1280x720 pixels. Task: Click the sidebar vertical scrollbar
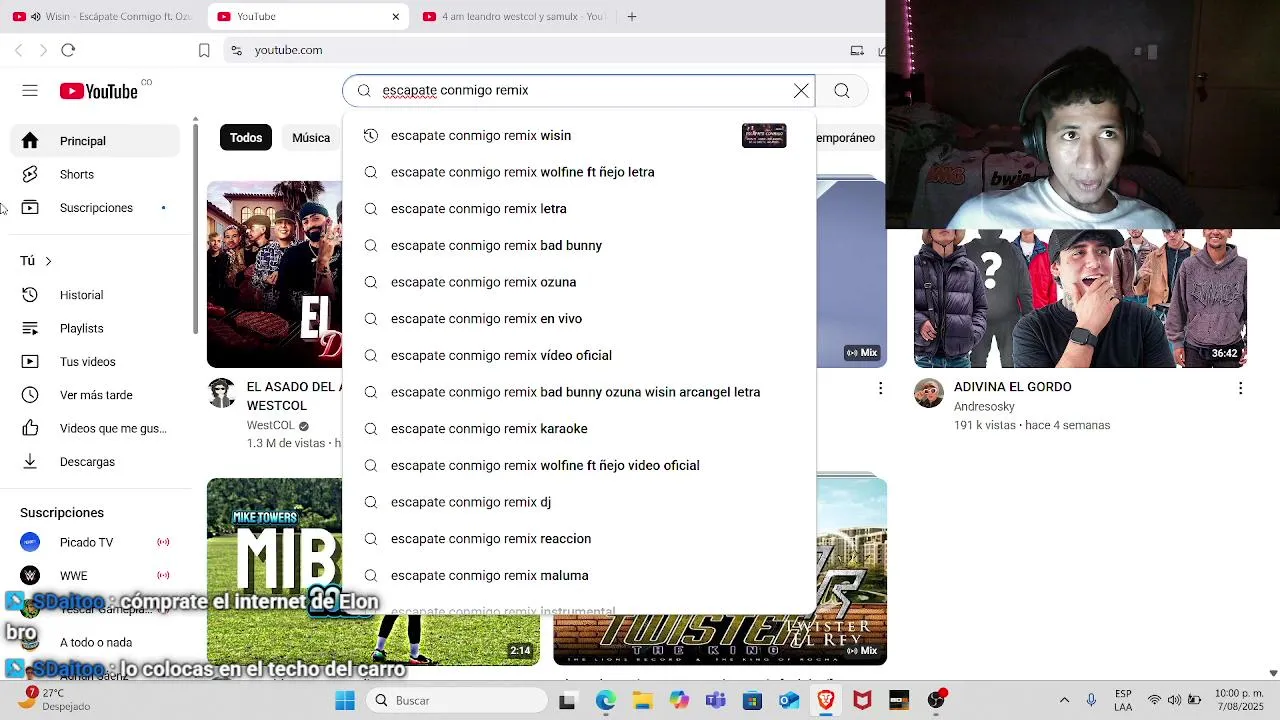196,229
